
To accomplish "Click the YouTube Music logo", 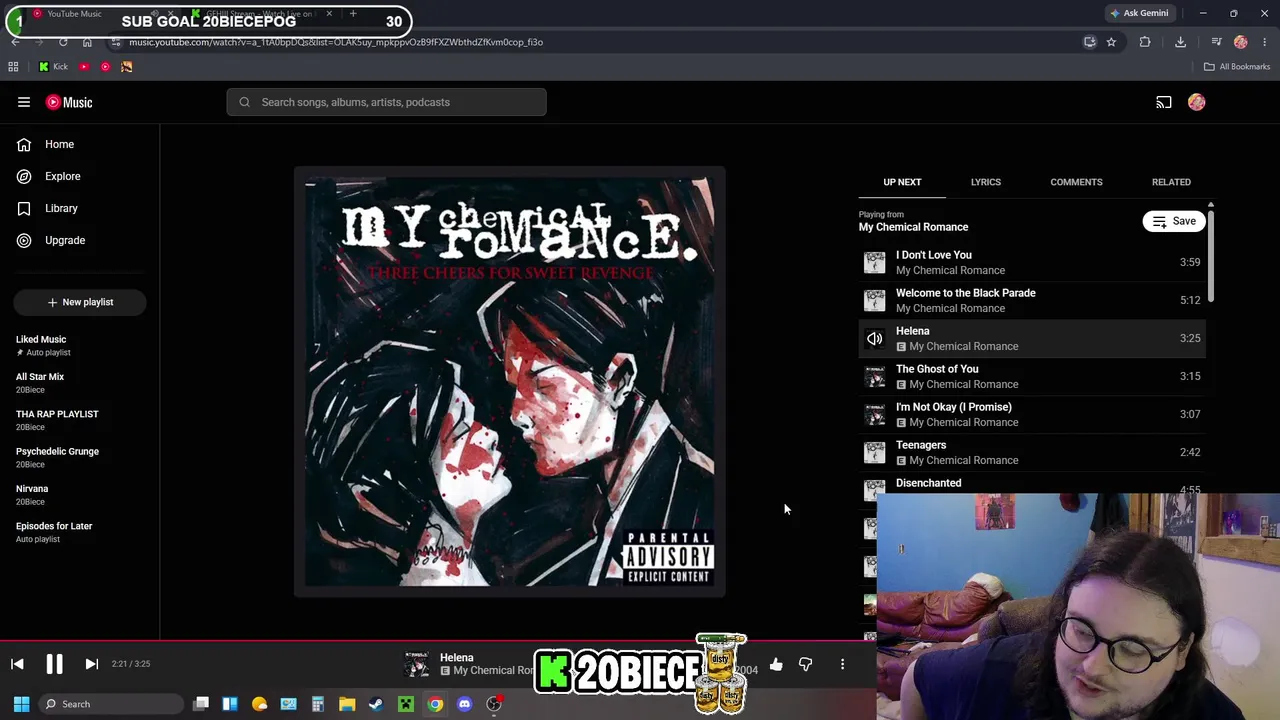I will click(69, 102).
